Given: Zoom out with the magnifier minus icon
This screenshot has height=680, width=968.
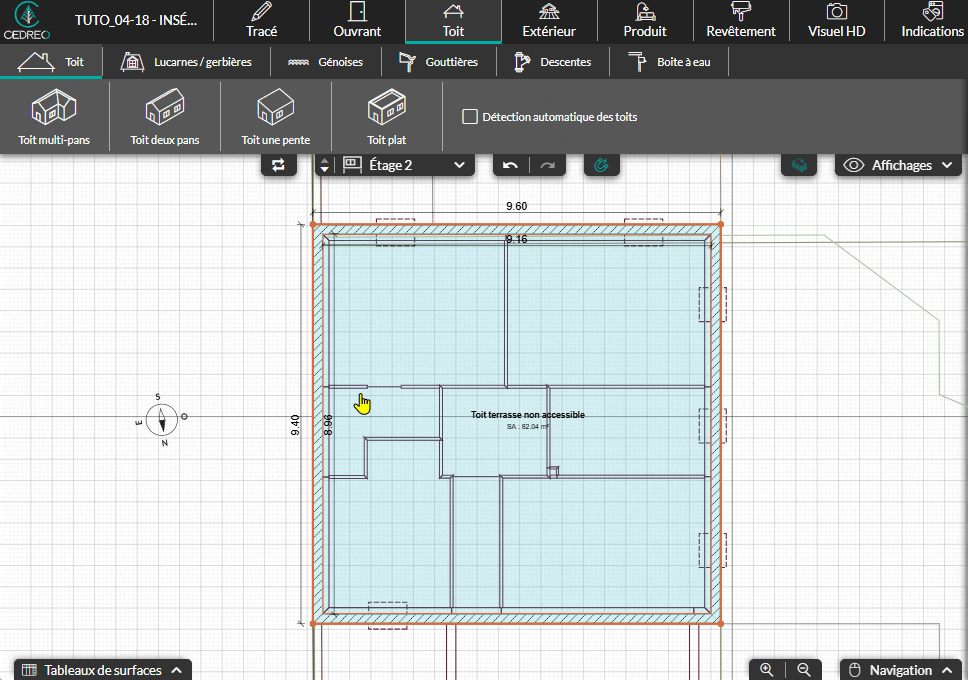Looking at the screenshot, I should coord(803,670).
